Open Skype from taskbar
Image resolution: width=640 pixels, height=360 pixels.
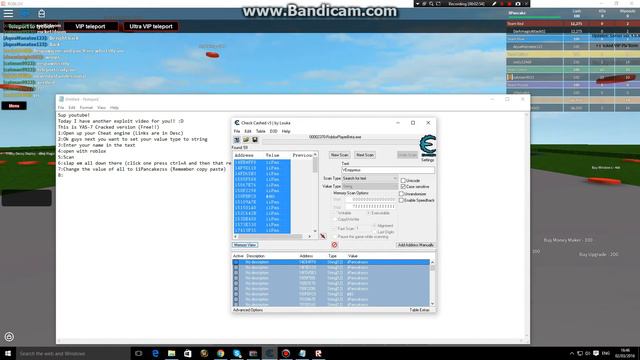tap(237, 353)
